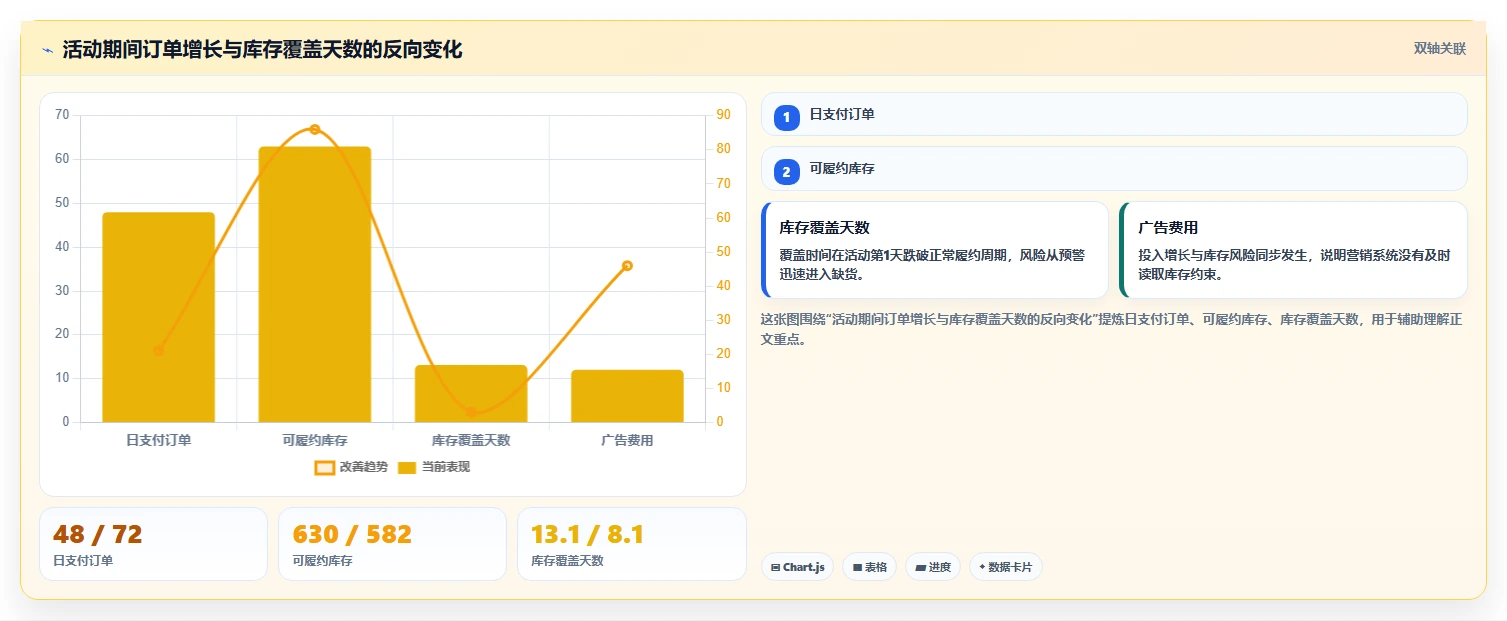Click the 双轴关联 label in header

[1439, 49]
